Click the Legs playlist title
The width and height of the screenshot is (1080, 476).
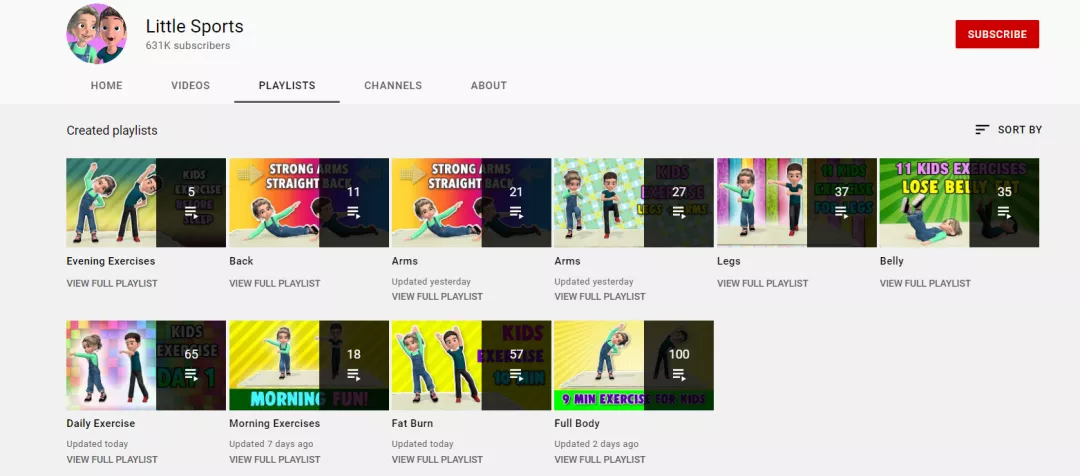coord(728,261)
